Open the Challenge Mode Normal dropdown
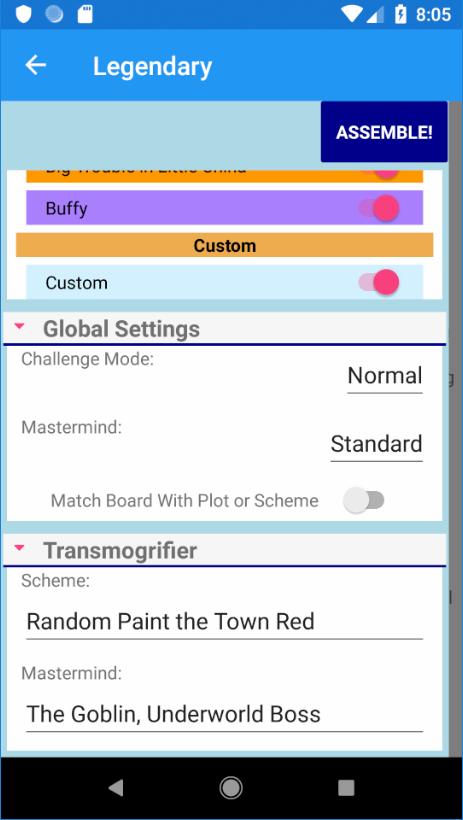 [385, 376]
